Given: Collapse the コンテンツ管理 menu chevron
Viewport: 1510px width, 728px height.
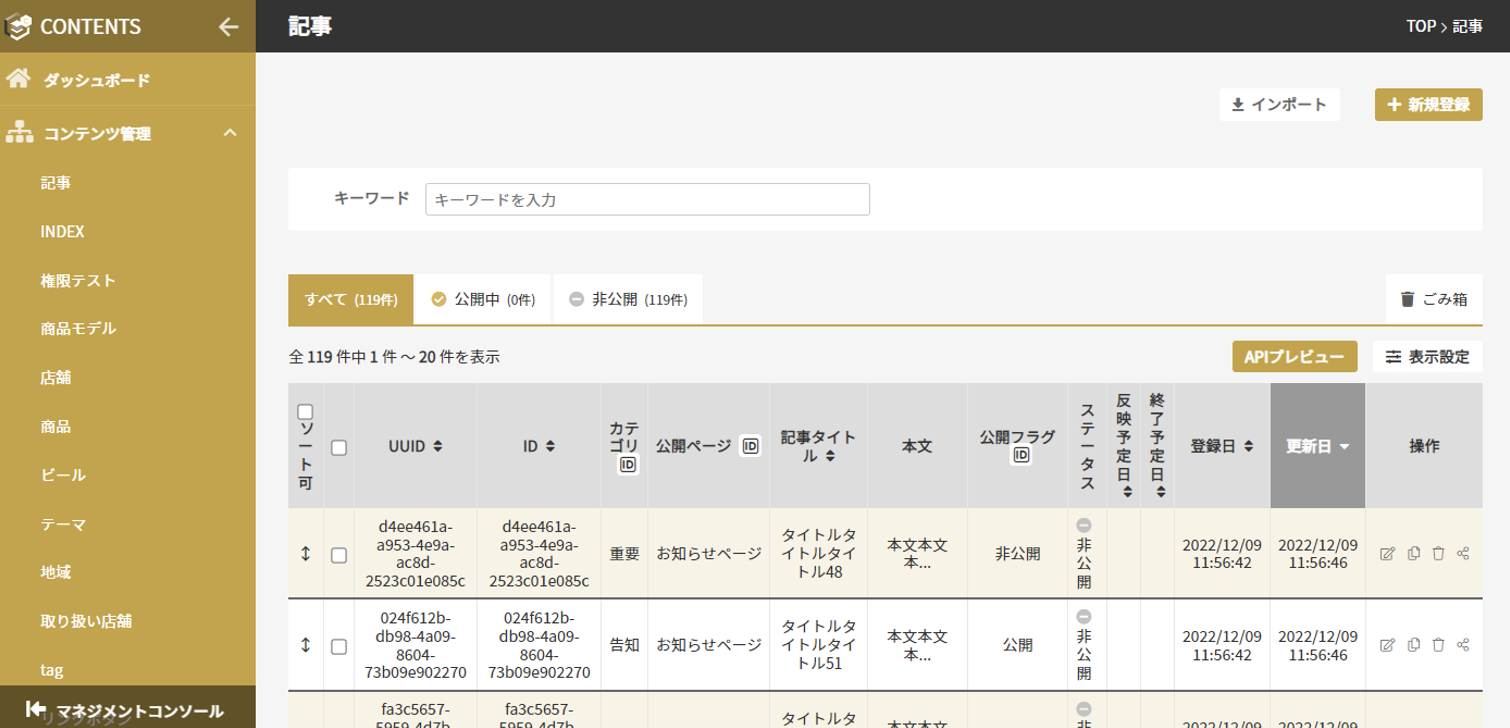Looking at the screenshot, I should click(x=229, y=132).
